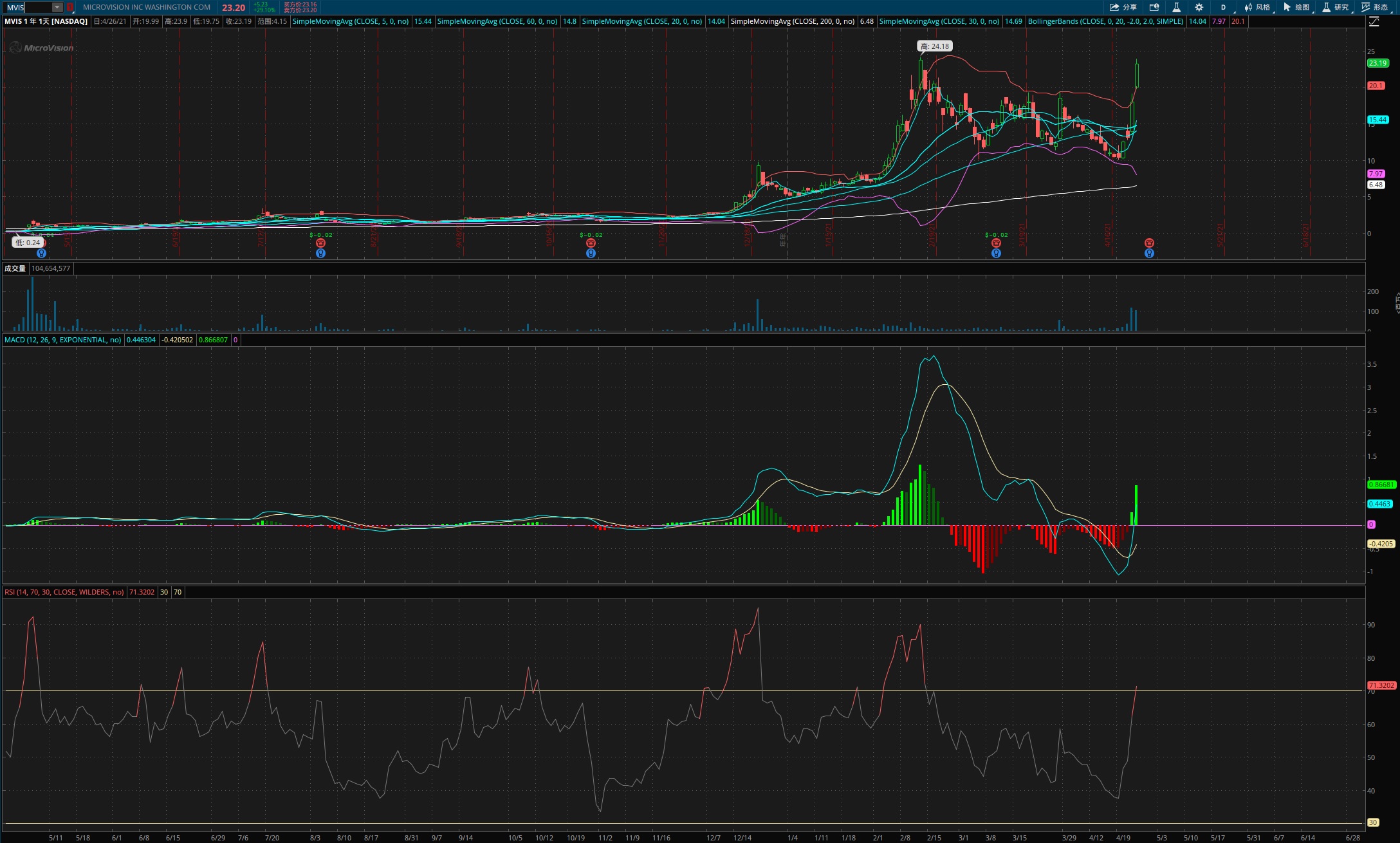Click the 买方价:23.16 bid price text
This screenshot has width=1400, height=843.
click(x=300, y=5)
